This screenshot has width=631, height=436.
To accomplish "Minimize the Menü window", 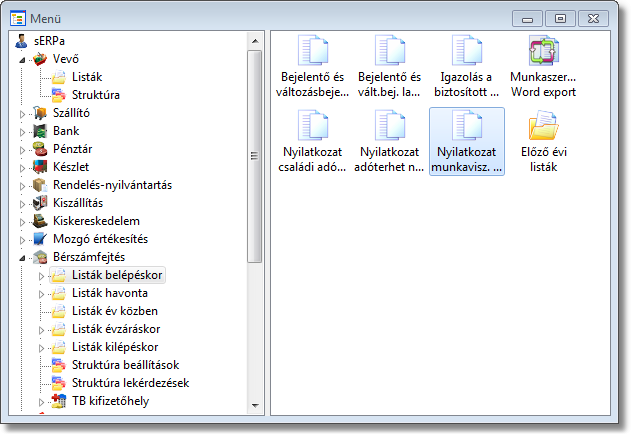I will [x=527, y=19].
